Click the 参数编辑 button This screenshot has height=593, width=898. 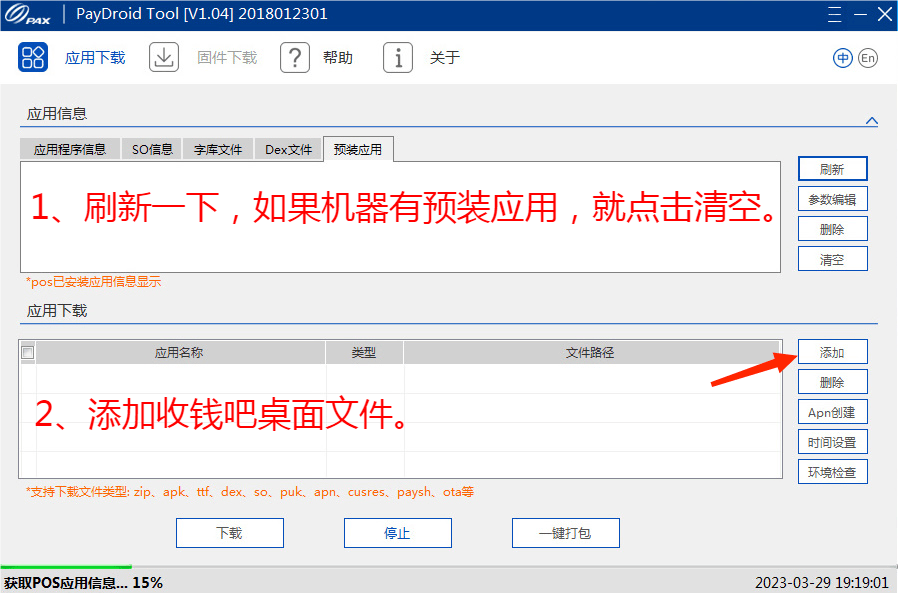(833, 199)
